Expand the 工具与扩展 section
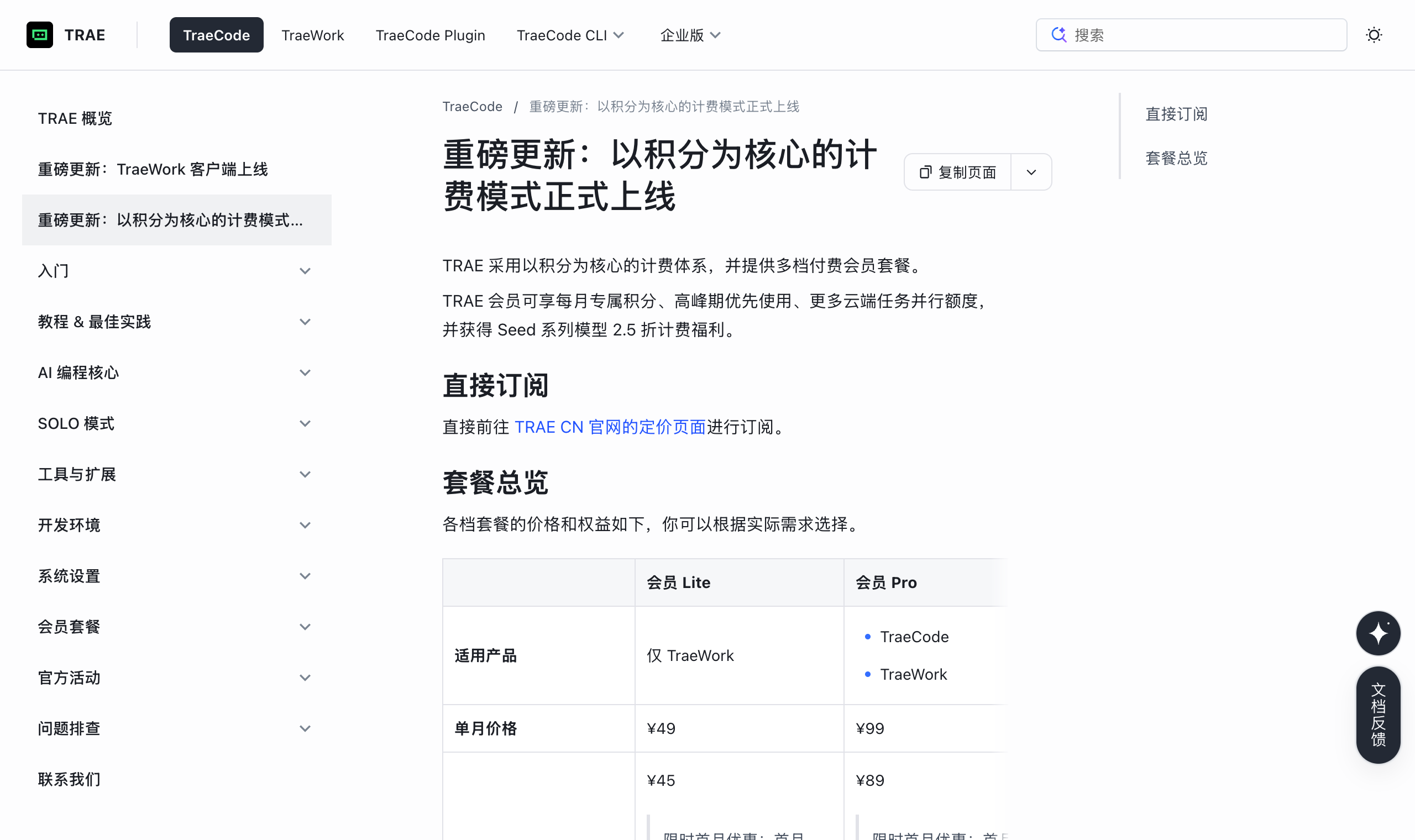1415x840 pixels. tap(176, 474)
